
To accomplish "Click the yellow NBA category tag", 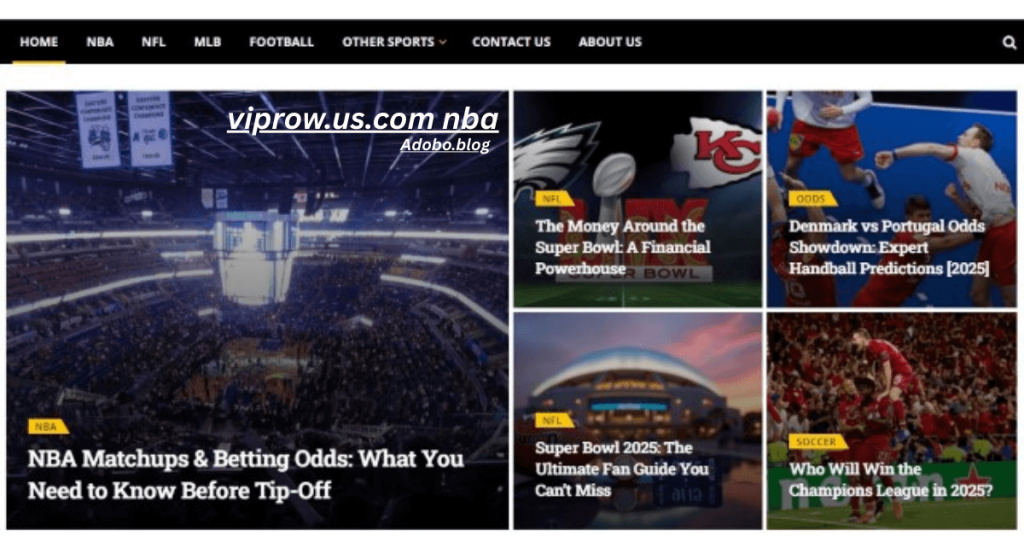I will point(47,426).
